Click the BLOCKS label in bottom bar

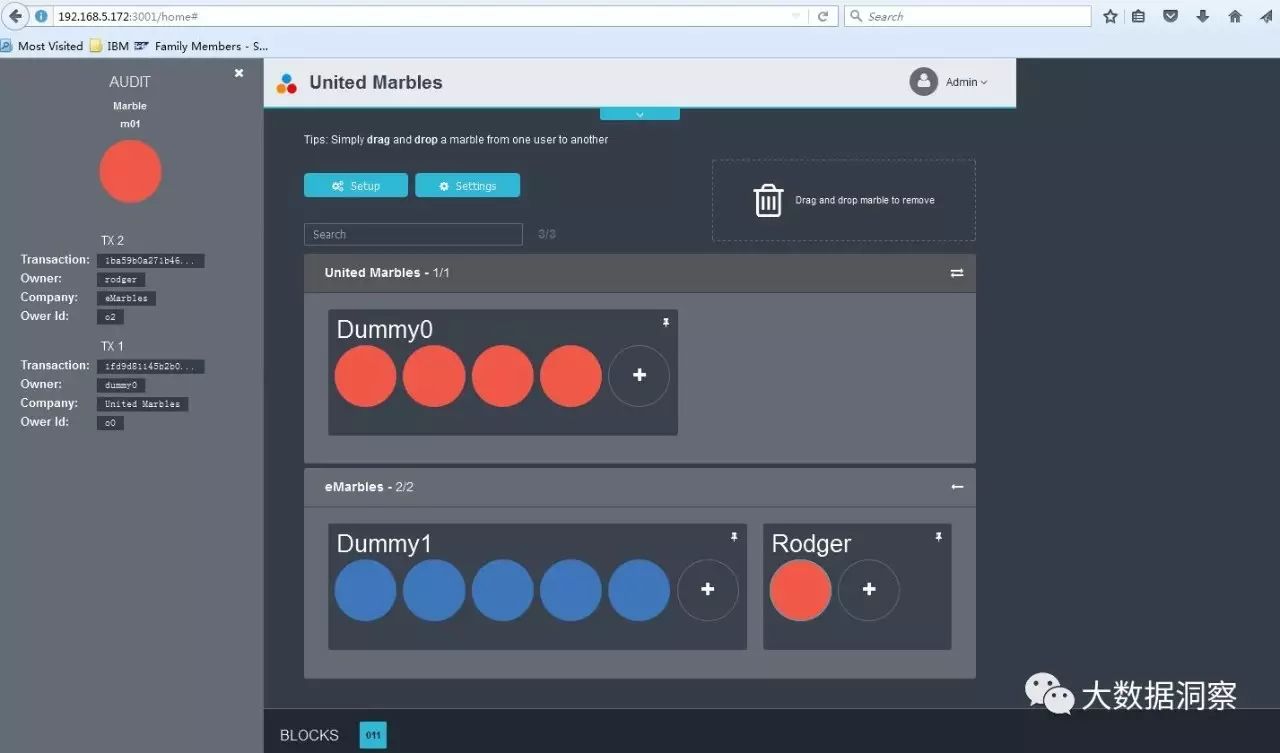309,735
